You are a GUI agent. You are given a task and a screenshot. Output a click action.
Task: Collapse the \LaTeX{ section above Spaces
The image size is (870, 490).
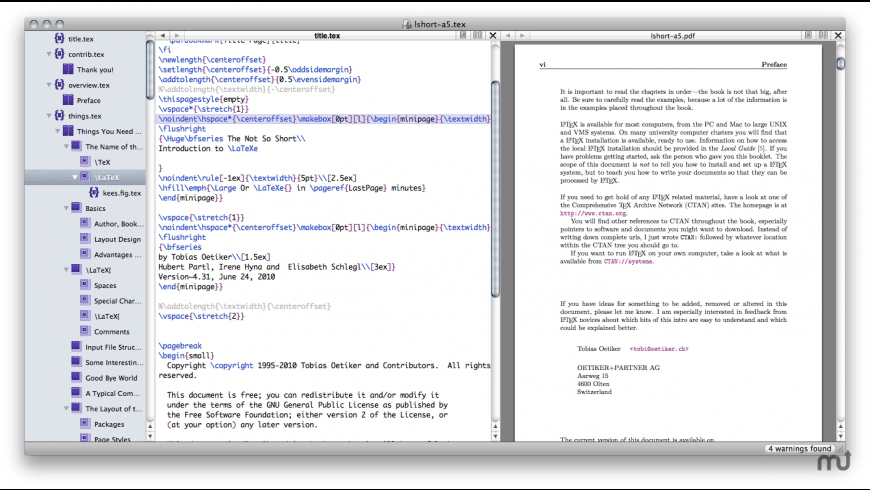pyautogui.click(x=66, y=270)
